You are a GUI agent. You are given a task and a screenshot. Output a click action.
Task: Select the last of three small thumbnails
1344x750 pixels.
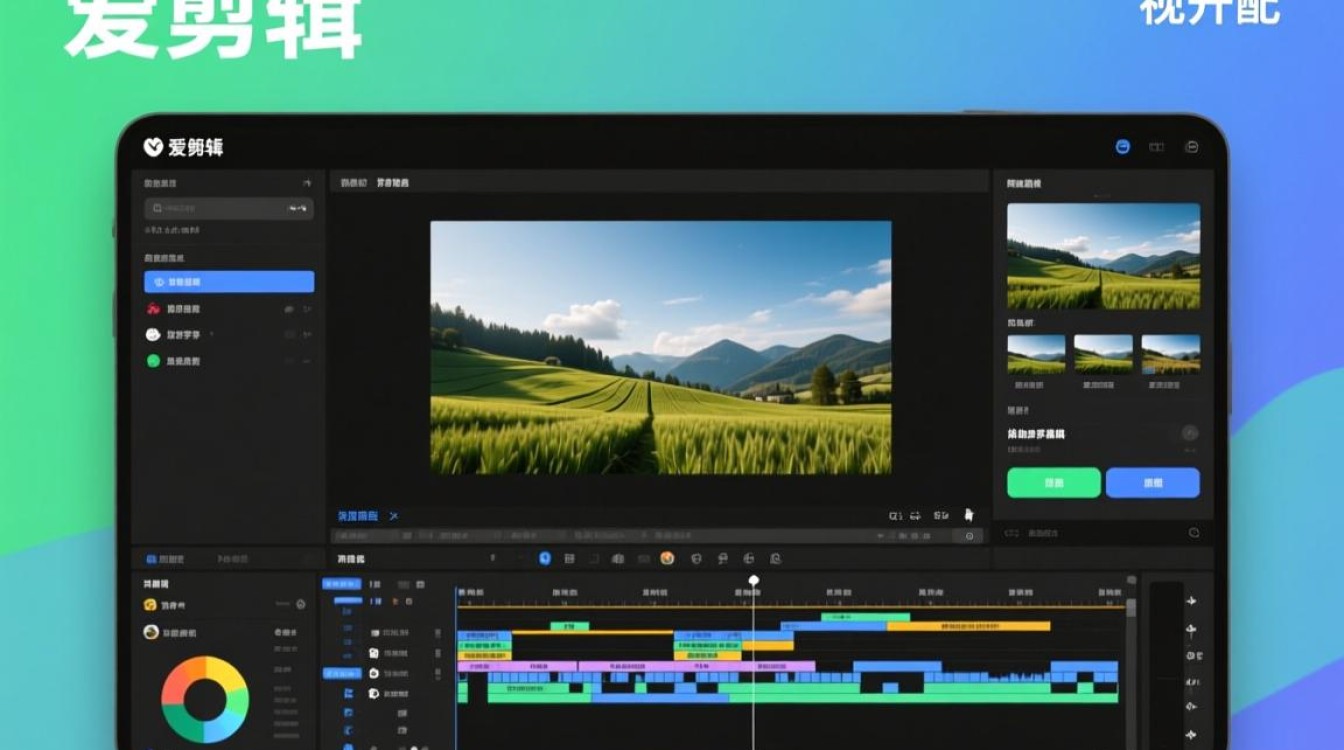[1170, 354]
